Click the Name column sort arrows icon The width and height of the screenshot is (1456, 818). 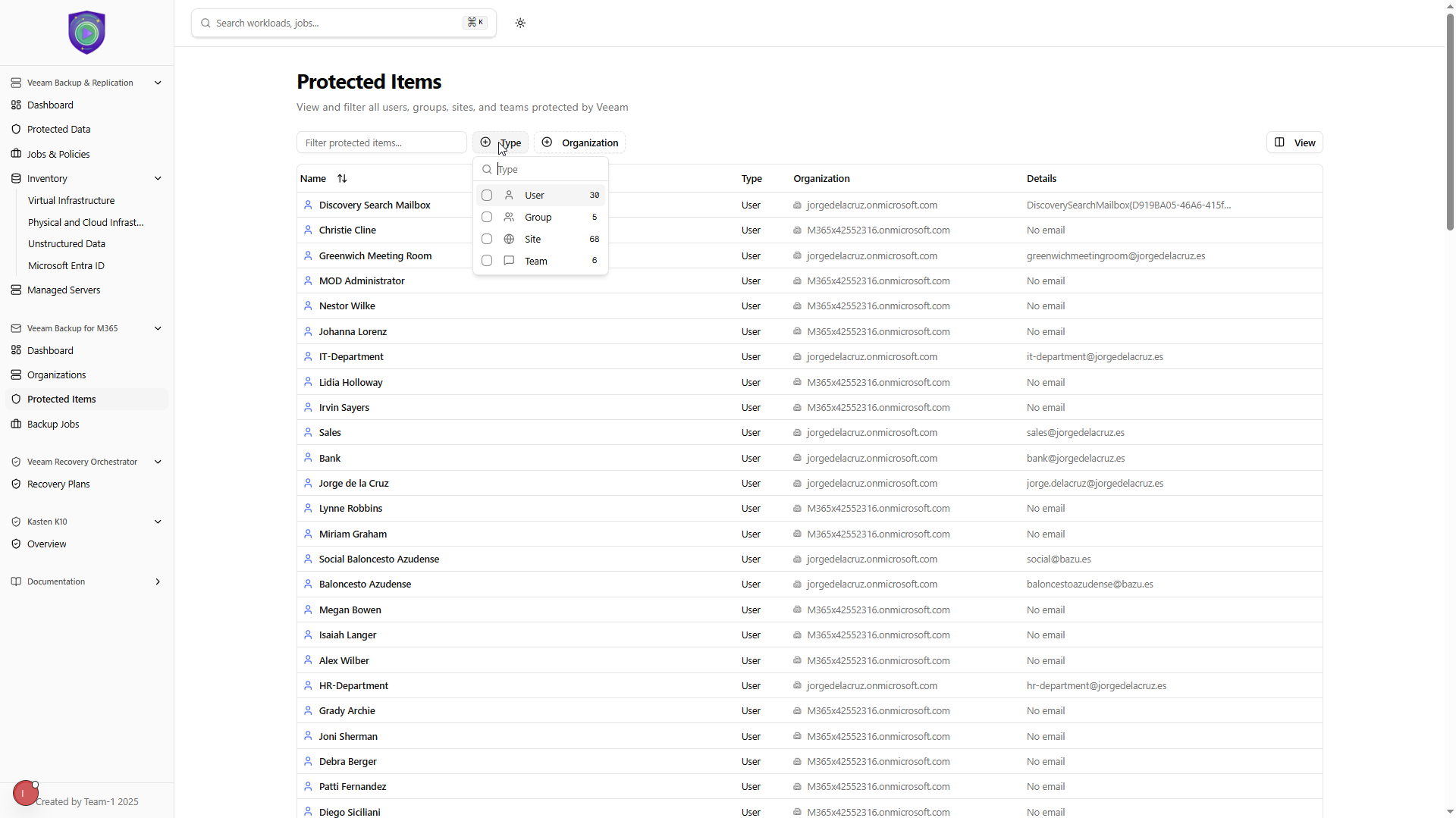pos(342,179)
